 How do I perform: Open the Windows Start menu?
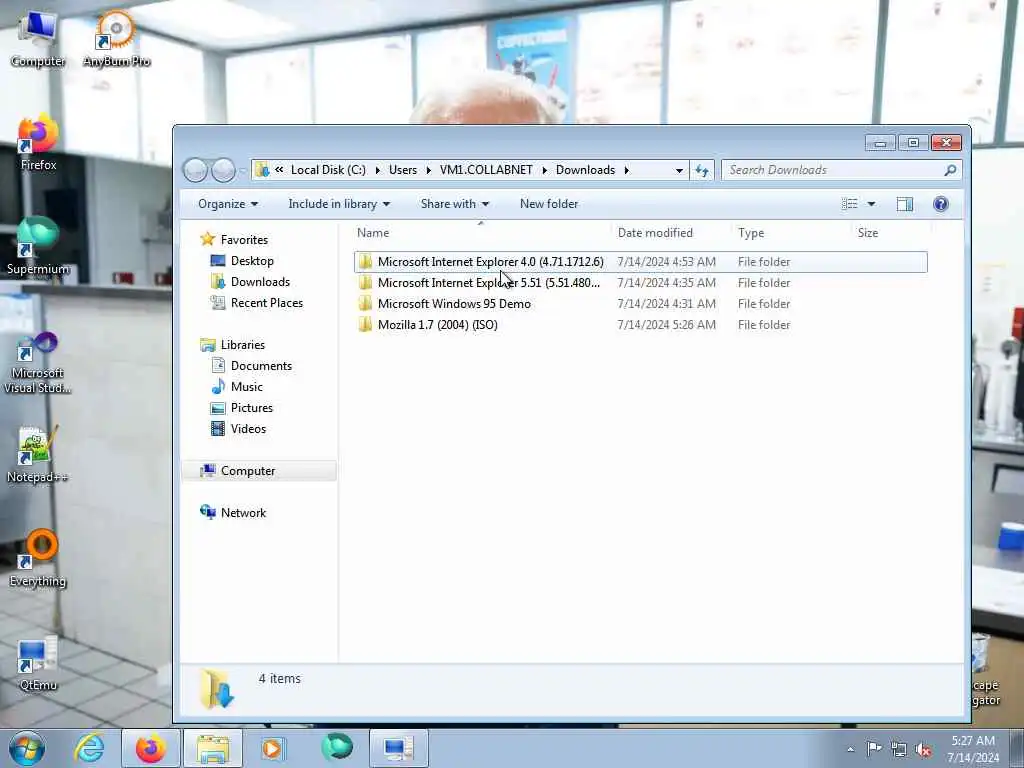(27, 748)
